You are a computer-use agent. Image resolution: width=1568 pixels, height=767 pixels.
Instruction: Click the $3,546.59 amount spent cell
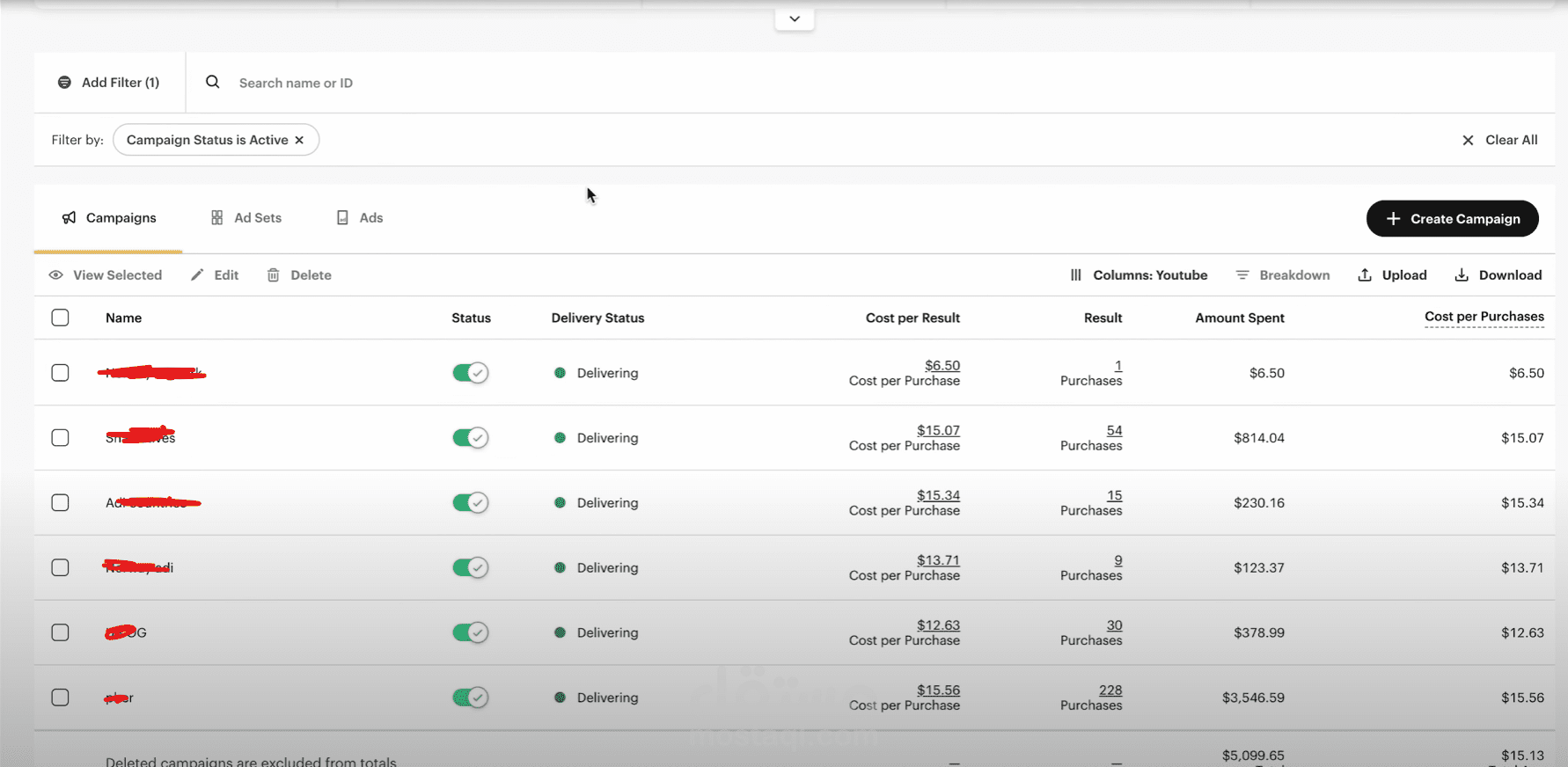[1253, 698]
